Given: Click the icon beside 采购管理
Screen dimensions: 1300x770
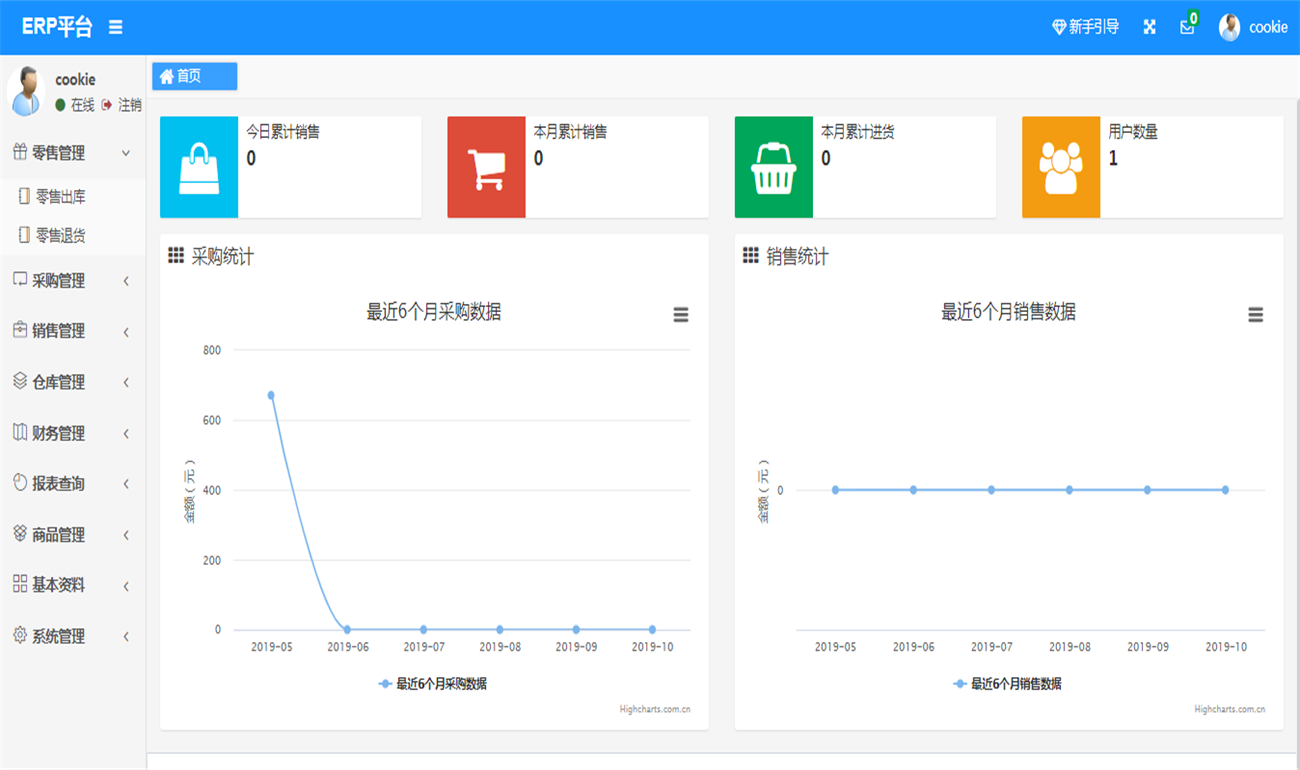Looking at the screenshot, I should (20, 280).
